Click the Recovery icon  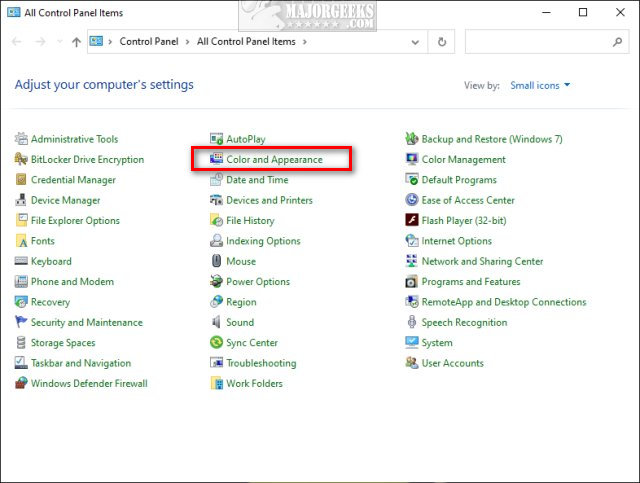point(21,302)
